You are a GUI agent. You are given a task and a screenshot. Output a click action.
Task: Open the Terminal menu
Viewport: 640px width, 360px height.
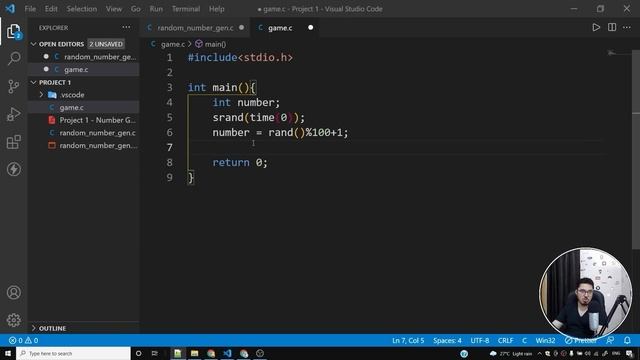[186, 9]
